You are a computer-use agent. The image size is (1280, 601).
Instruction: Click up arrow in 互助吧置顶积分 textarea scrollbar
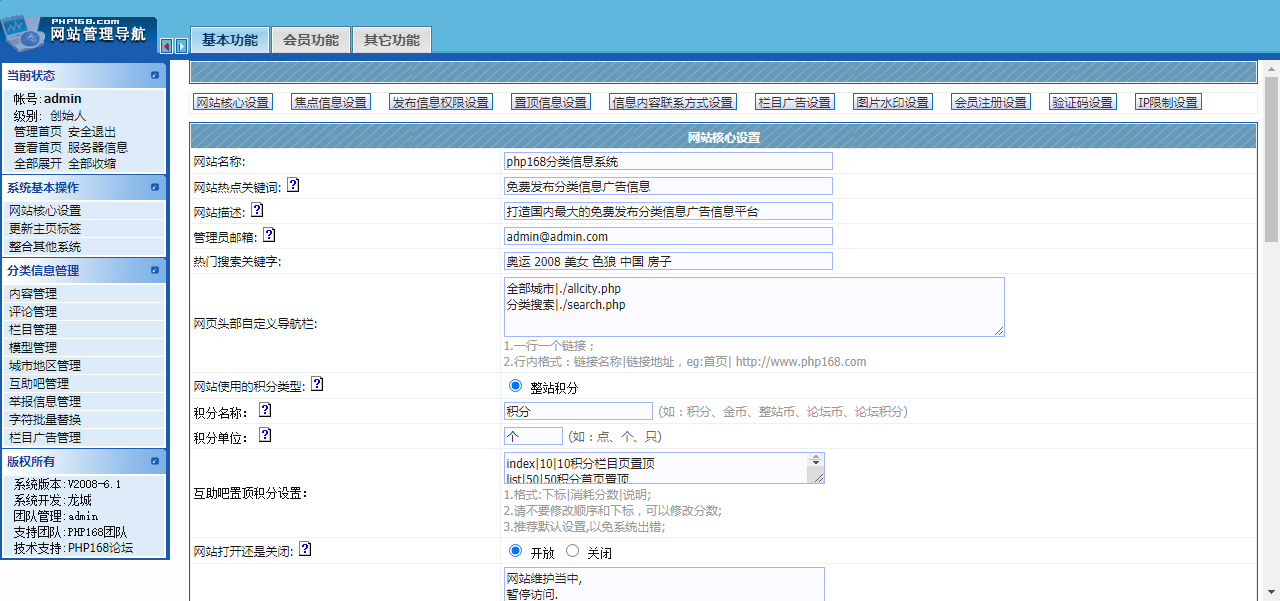[x=816, y=457]
